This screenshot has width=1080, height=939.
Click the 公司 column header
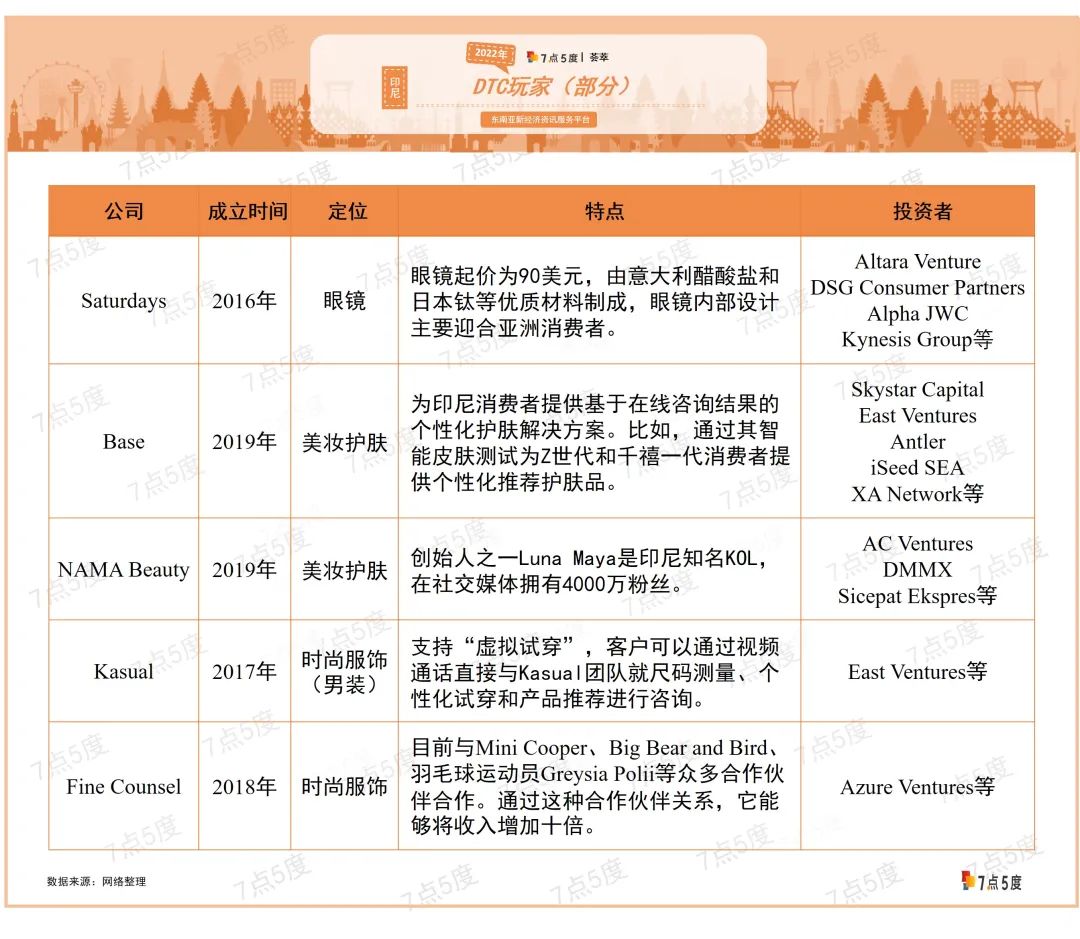tap(124, 211)
